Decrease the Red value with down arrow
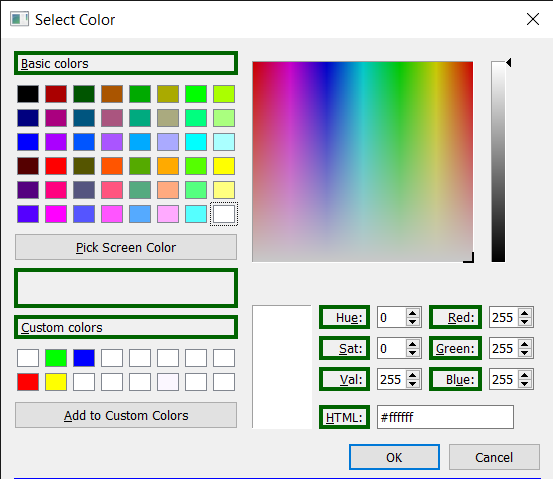 click(525, 322)
